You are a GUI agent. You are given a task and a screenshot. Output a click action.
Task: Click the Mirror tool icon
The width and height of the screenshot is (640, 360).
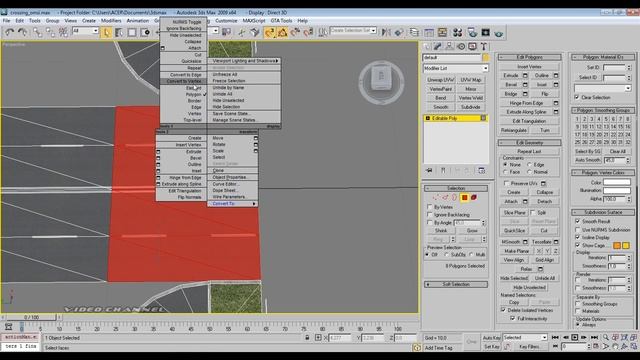click(x=386, y=32)
